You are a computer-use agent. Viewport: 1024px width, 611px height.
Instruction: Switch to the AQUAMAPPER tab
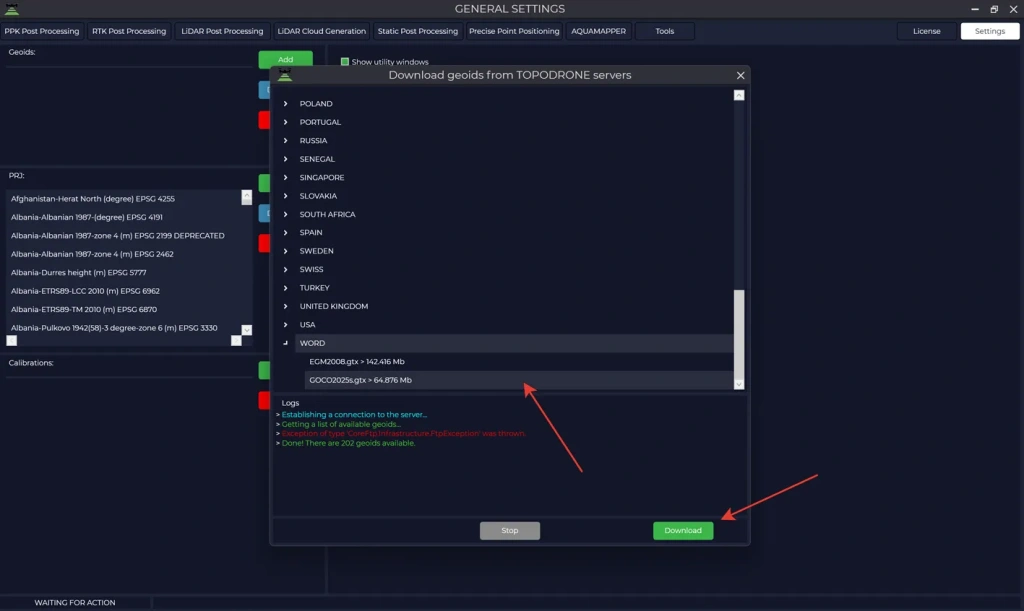pyautogui.click(x=598, y=31)
